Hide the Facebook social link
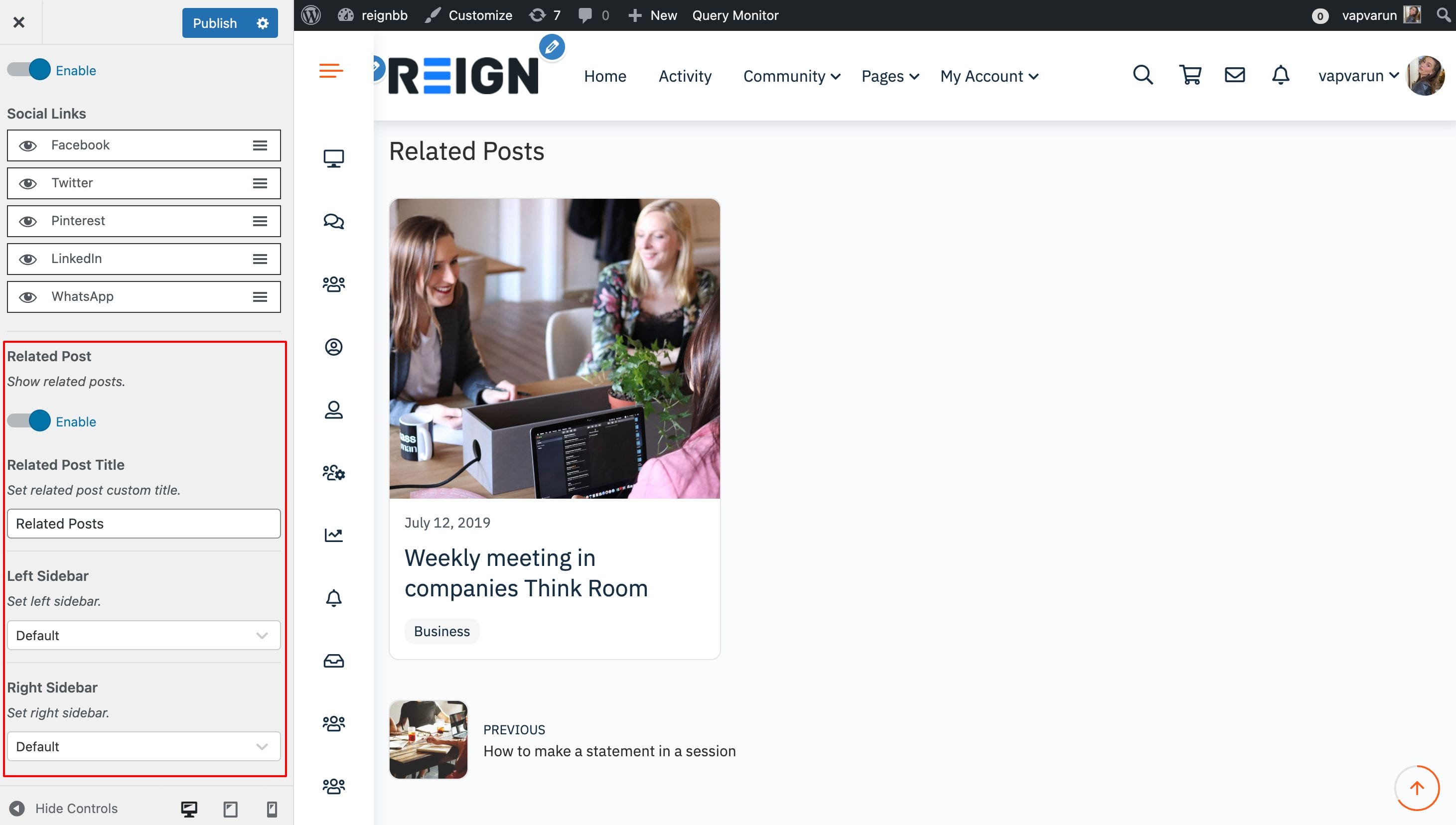 coord(28,145)
